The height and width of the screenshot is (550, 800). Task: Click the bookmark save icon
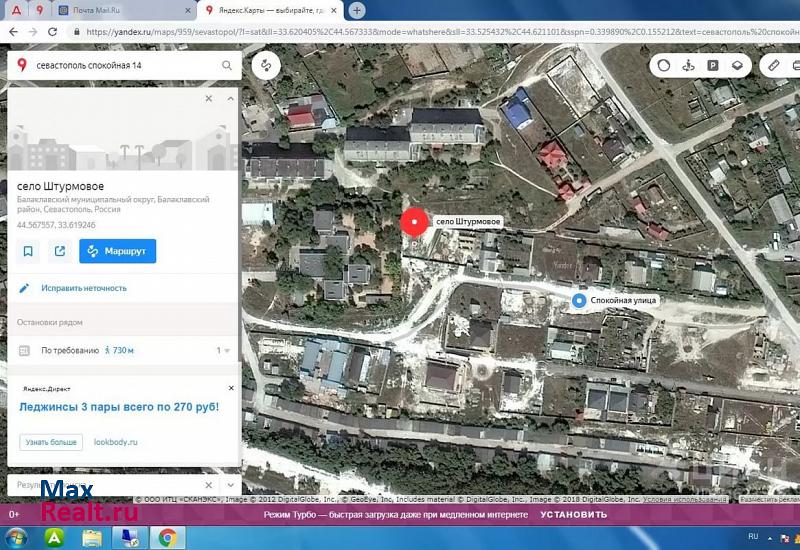click(28, 251)
